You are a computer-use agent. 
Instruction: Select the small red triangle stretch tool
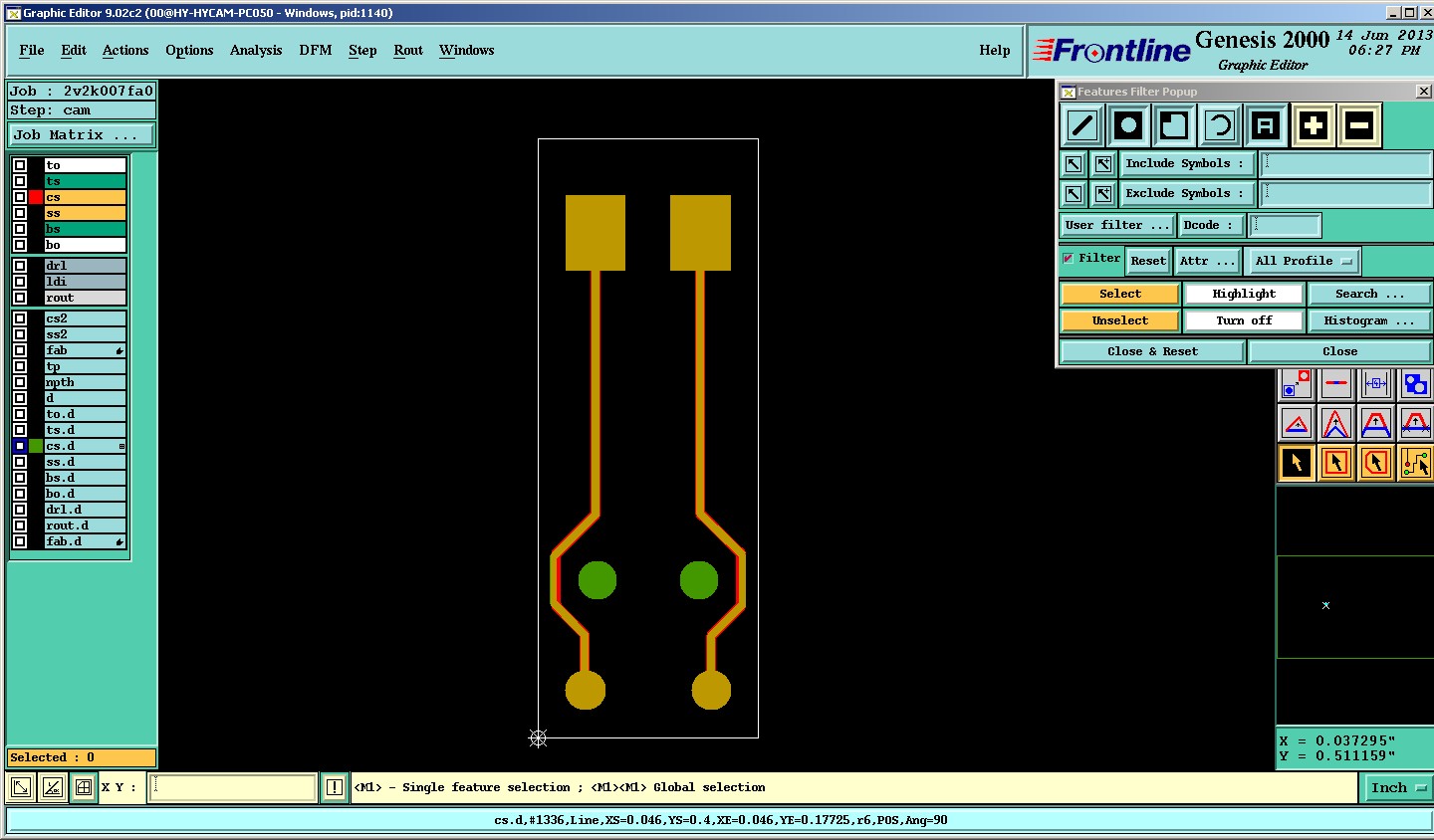click(x=1297, y=423)
